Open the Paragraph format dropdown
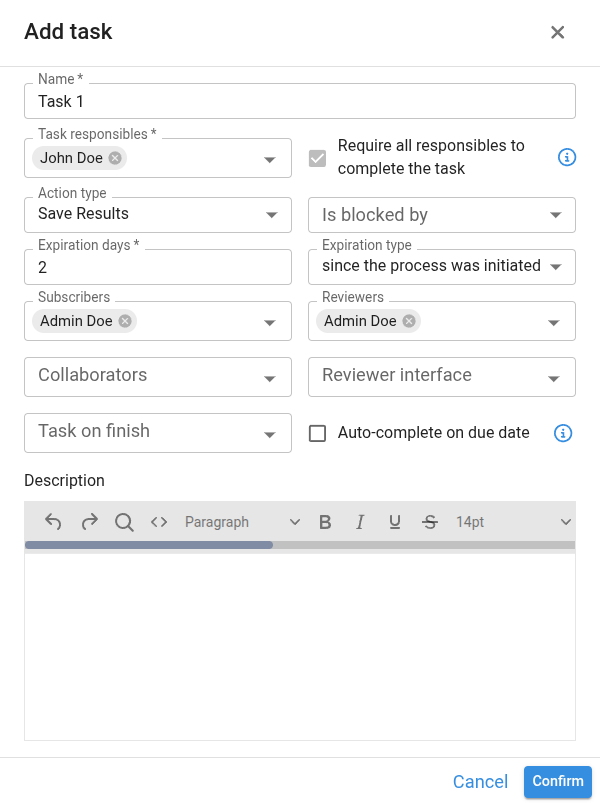 coord(242,522)
